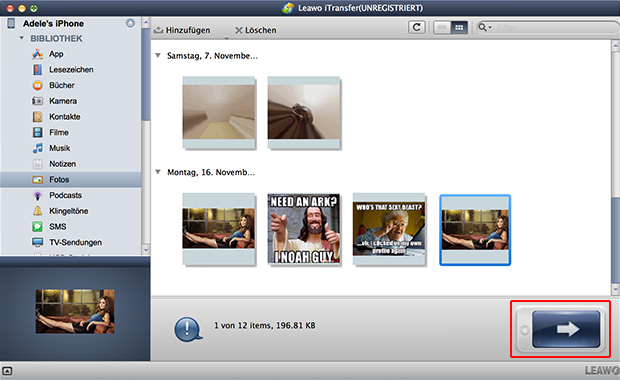The width and height of the screenshot is (620, 380).
Task: Open the Notizen notepad icon
Action: point(38,164)
